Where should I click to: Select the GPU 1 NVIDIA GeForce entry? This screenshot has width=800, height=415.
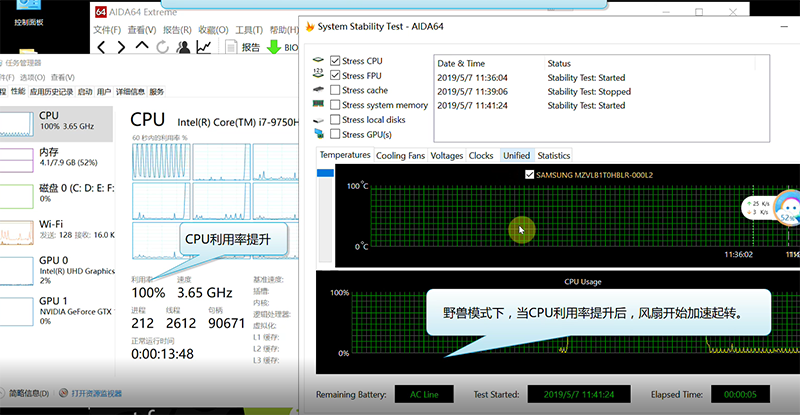[x=56, y=311]
